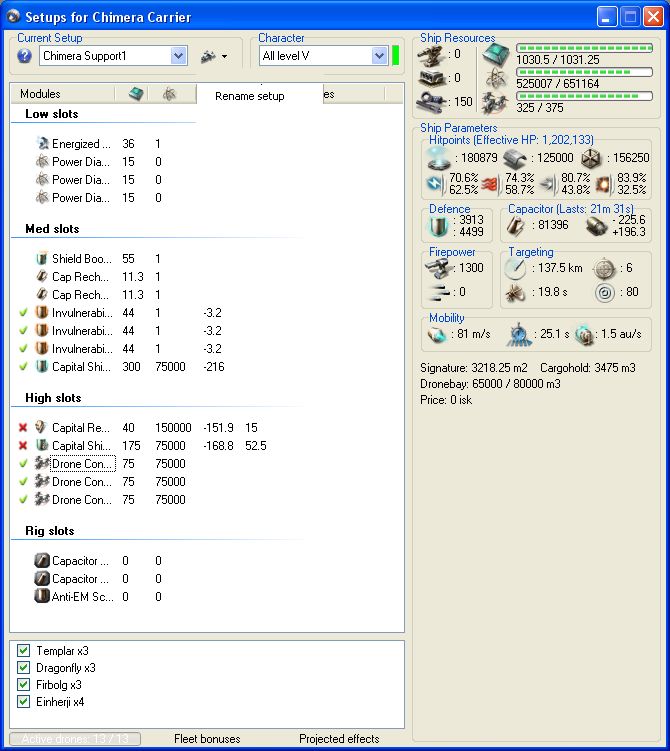This screenshot has height=751, width=670.
Task: Click the max velocity icon in Mobility
Action: click(x=437, y=334)
